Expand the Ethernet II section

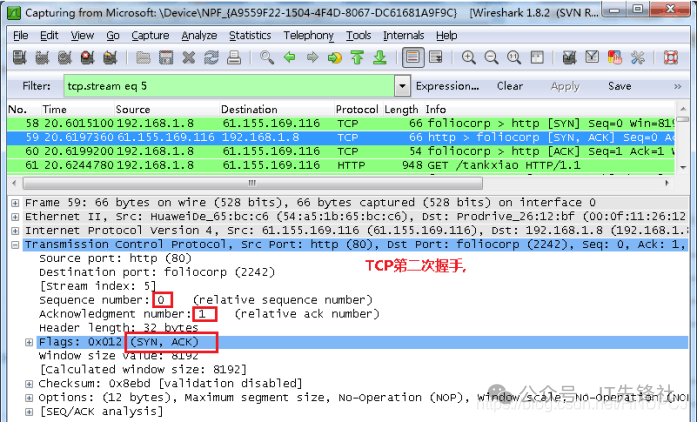[x=14, y=216]
